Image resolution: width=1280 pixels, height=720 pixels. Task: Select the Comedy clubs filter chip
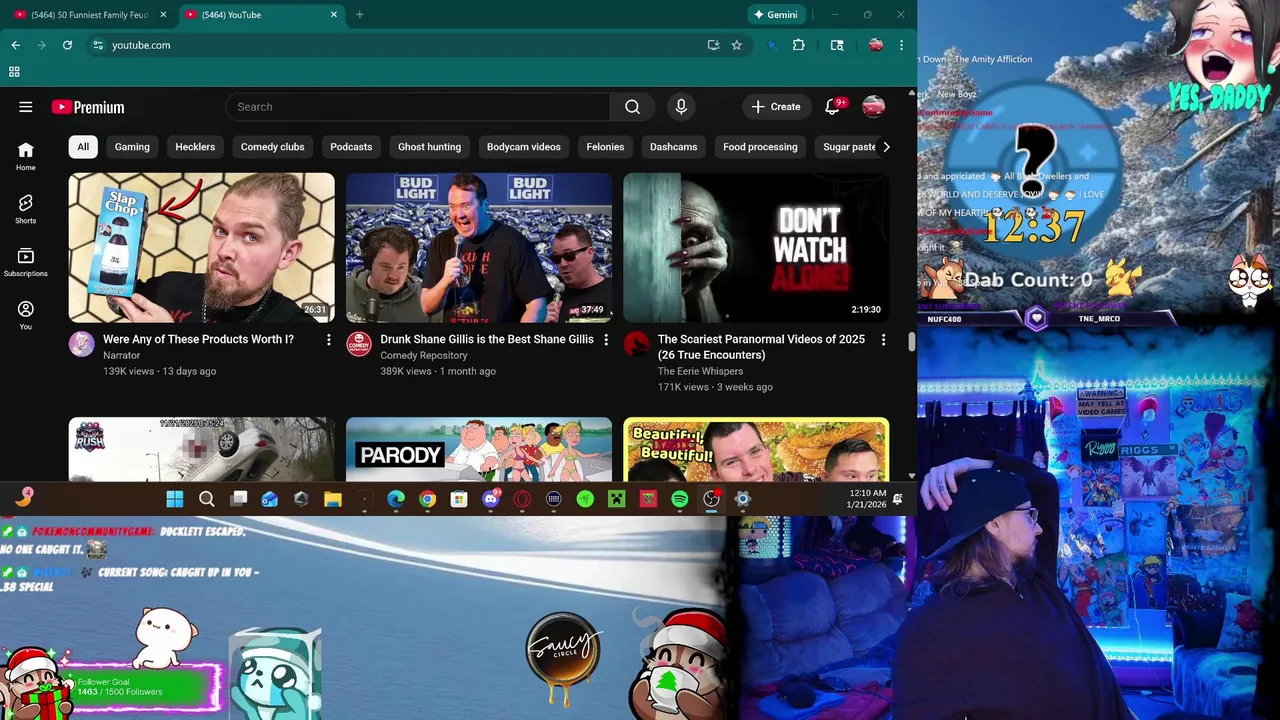click(272, 147)
